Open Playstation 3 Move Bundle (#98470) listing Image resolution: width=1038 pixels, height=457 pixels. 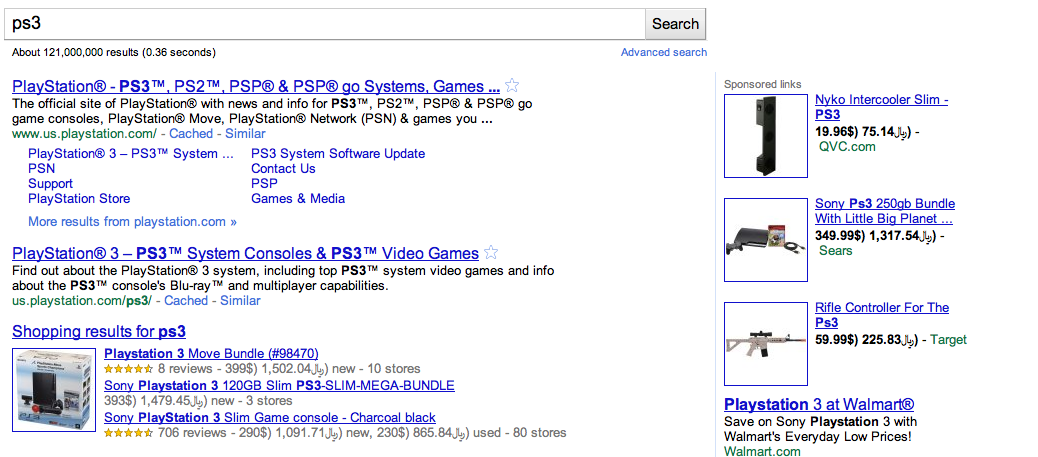tap(211, 354)
